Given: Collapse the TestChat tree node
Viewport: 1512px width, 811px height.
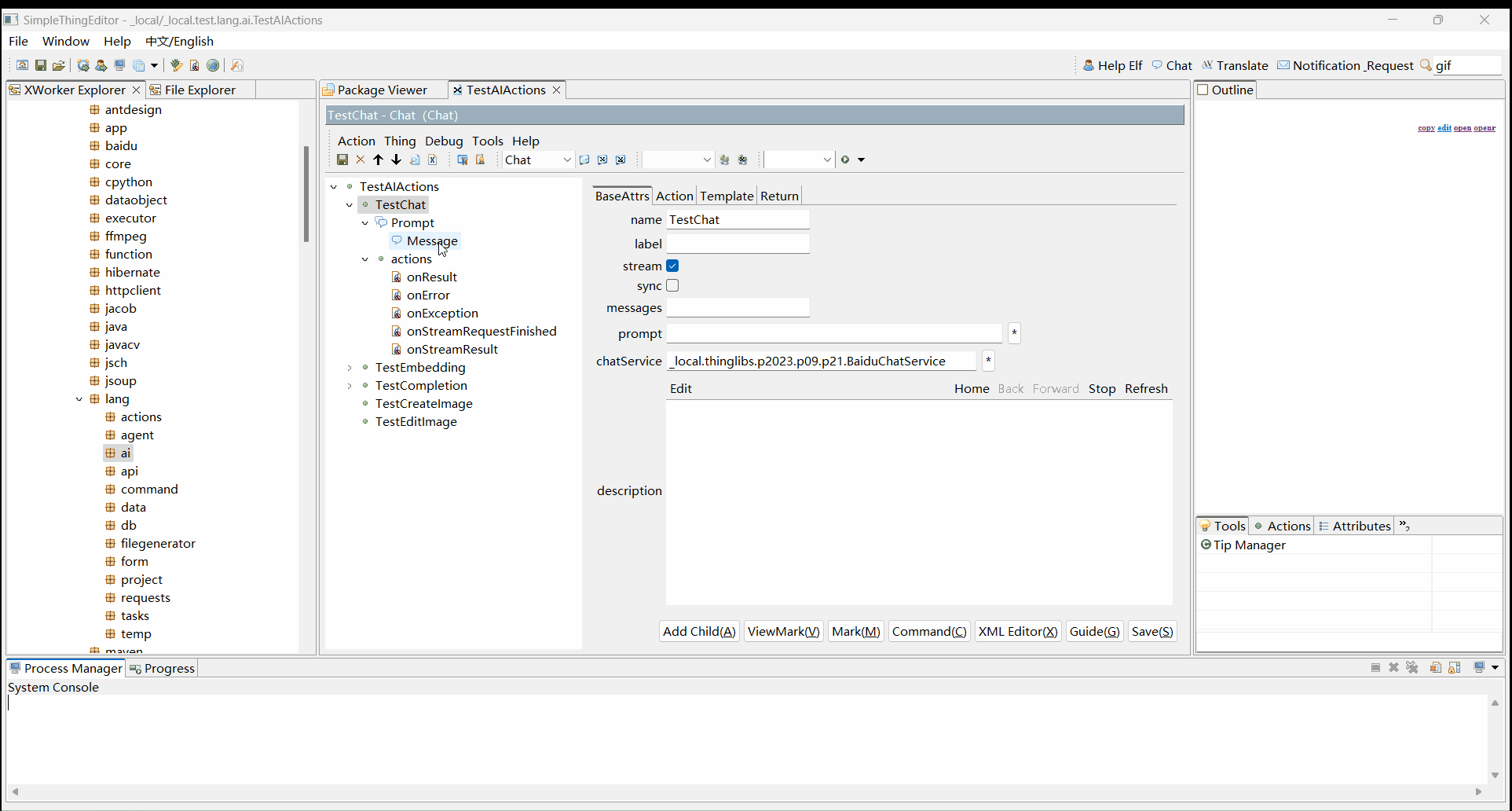Looking at the screenshot, I should pyautogui.click(x=350, y=204).
